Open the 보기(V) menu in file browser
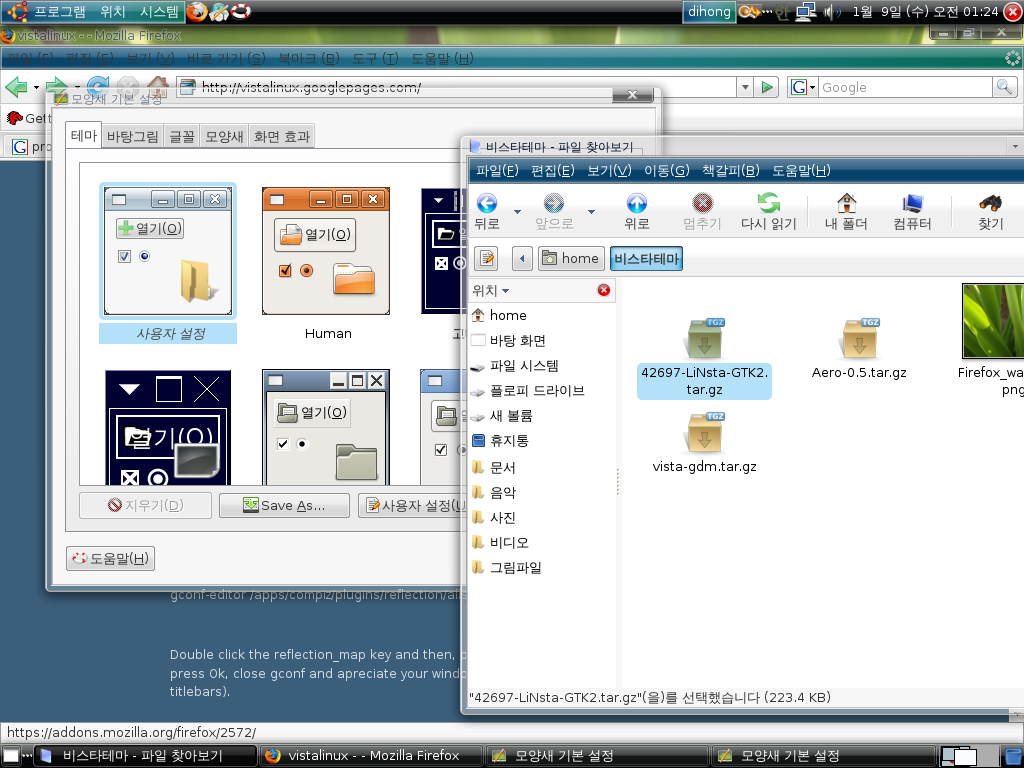This screenshot has width=1024, height=768. point(609,170)
